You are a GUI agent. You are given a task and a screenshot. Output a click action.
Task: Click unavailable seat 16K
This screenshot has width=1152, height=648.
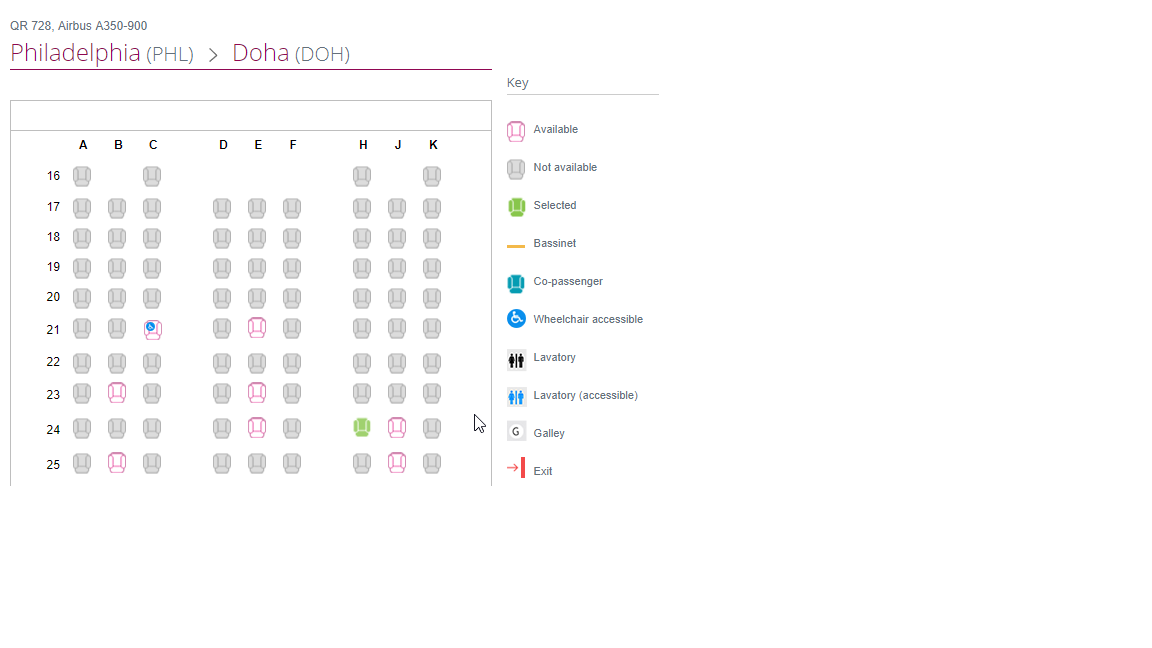click(x=432, y=176)
